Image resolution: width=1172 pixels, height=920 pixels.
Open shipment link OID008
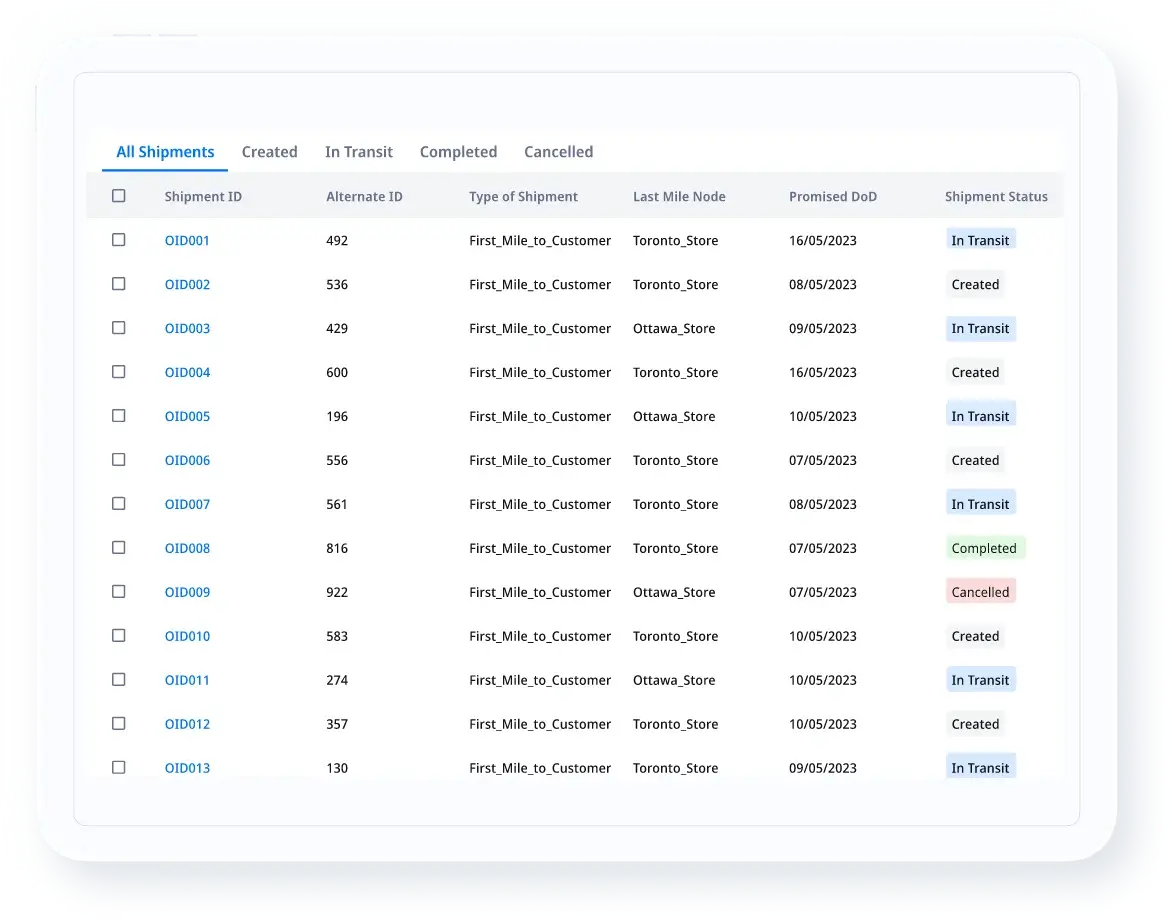tap(187, 549)
